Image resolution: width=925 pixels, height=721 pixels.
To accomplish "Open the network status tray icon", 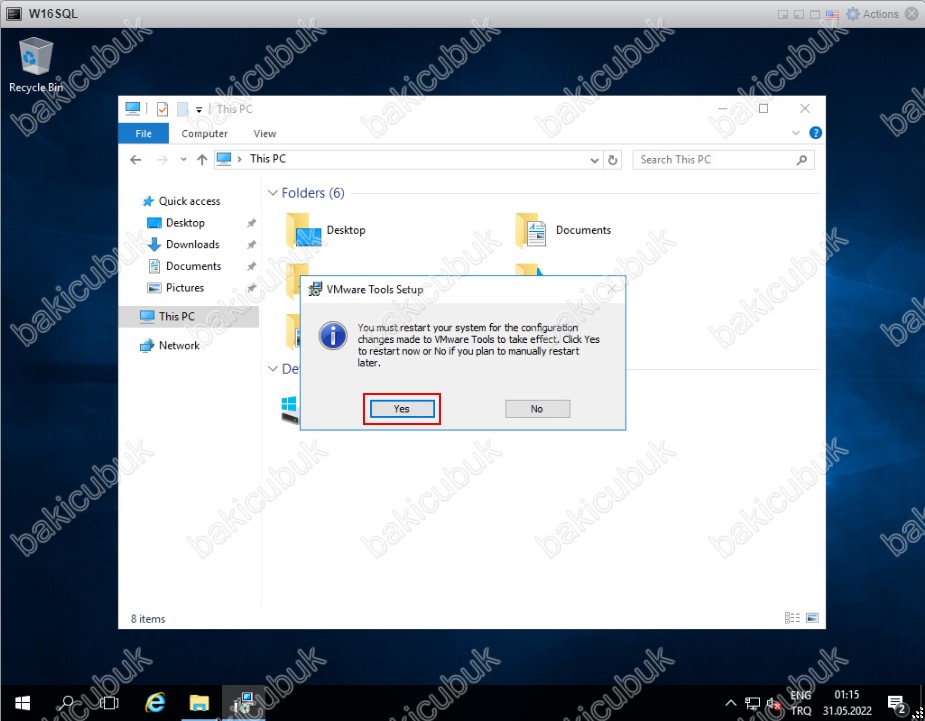I will click(752, 703).
